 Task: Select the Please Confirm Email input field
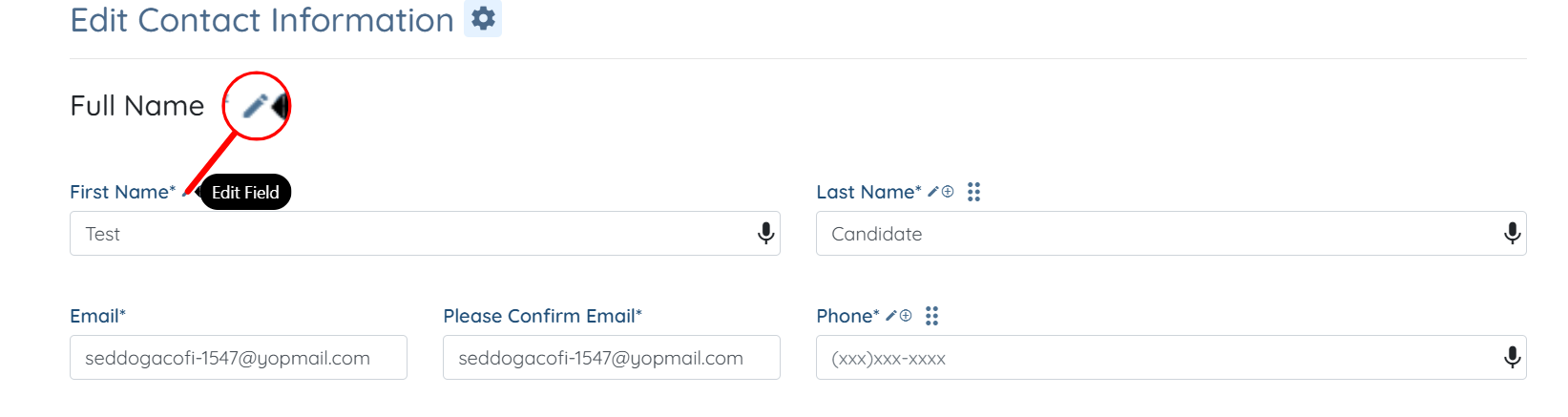point(612,357)
